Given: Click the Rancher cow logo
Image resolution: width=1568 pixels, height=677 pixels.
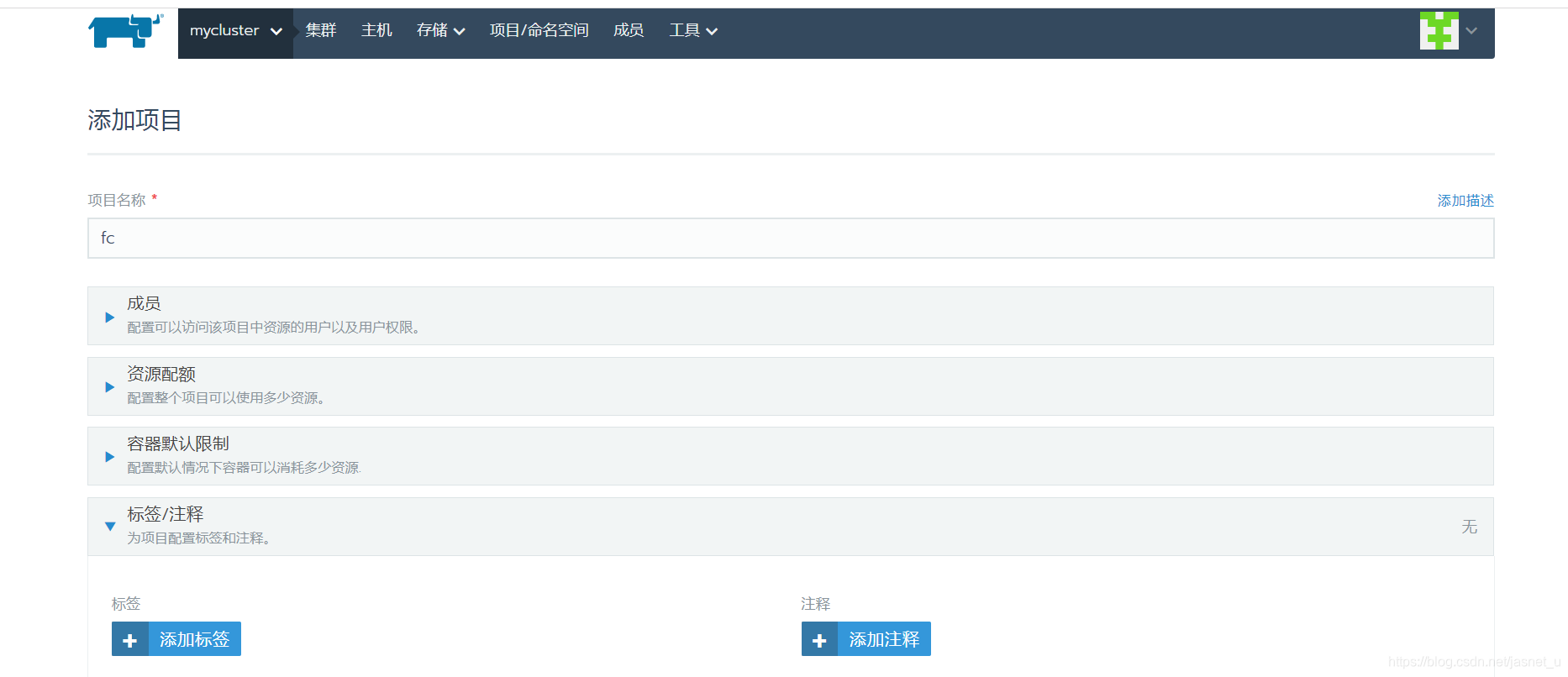Looking at the screenshot, I should tap(126, 31).
